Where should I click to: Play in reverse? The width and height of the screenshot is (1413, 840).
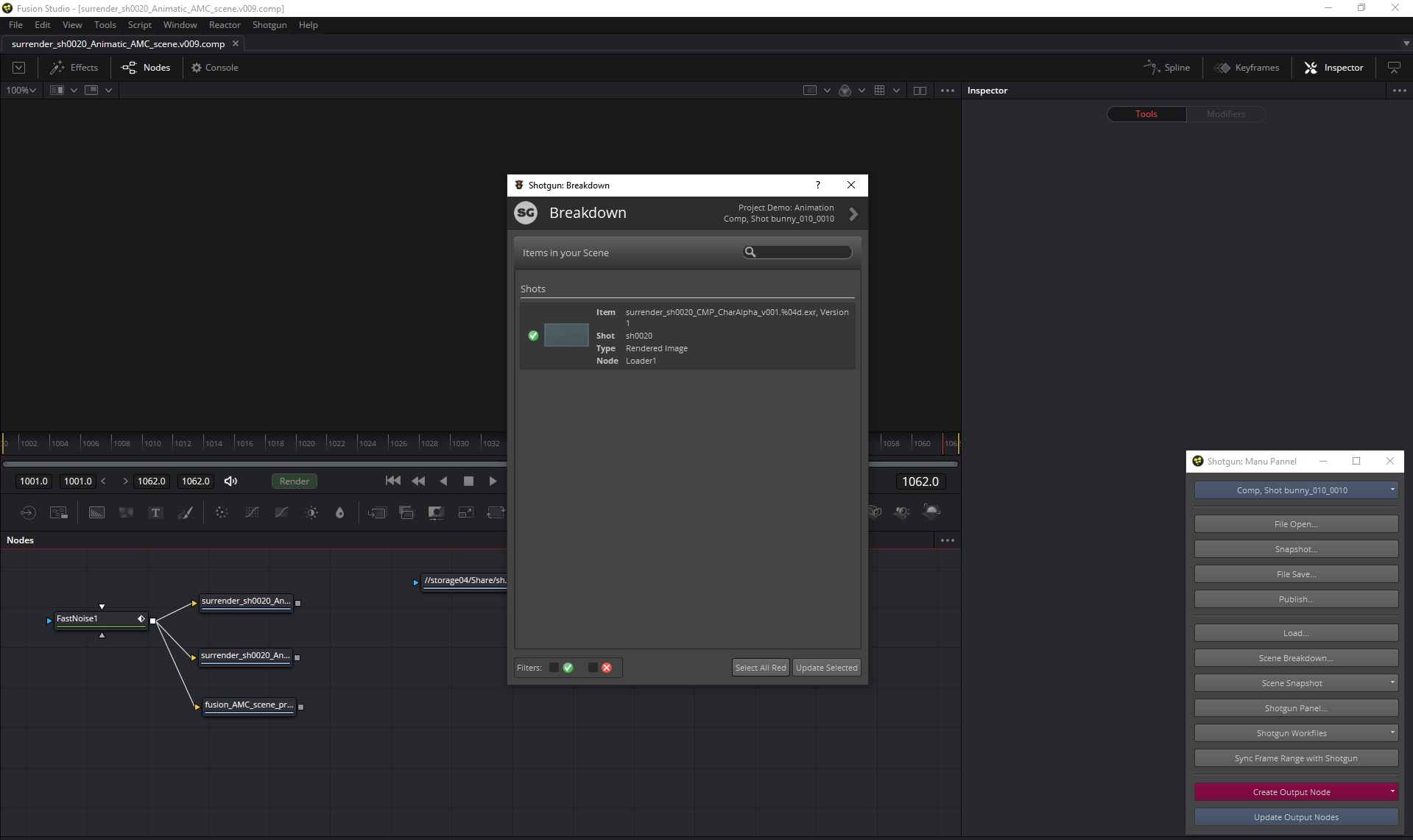coord(443,481)
